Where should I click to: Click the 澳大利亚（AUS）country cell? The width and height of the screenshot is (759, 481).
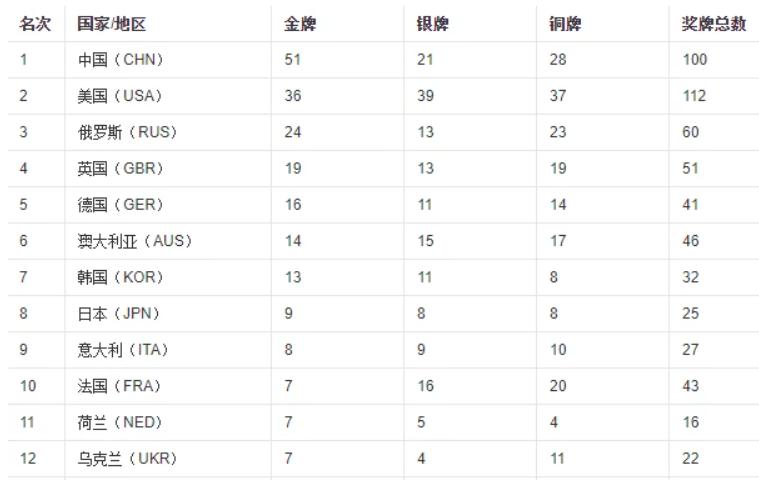[x=135, y=241]
